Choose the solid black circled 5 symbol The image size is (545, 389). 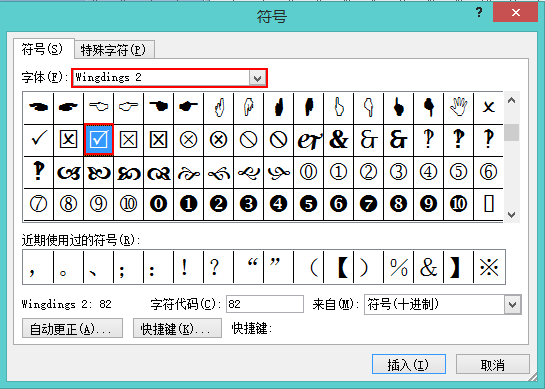tap(309, 204)
